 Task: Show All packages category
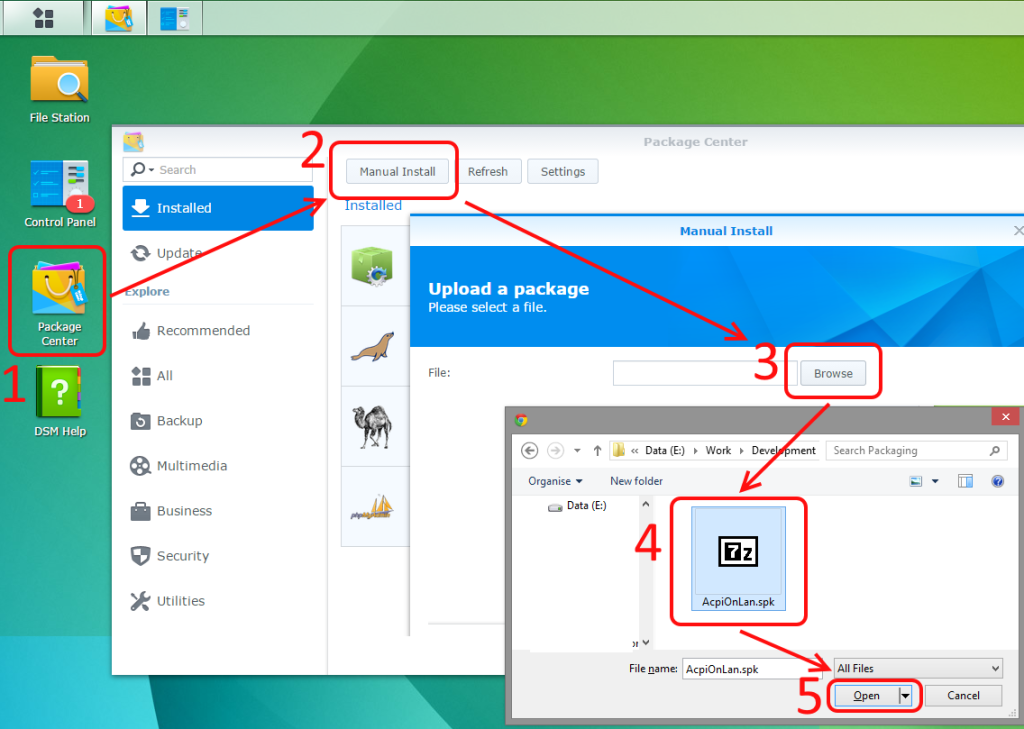217,376
